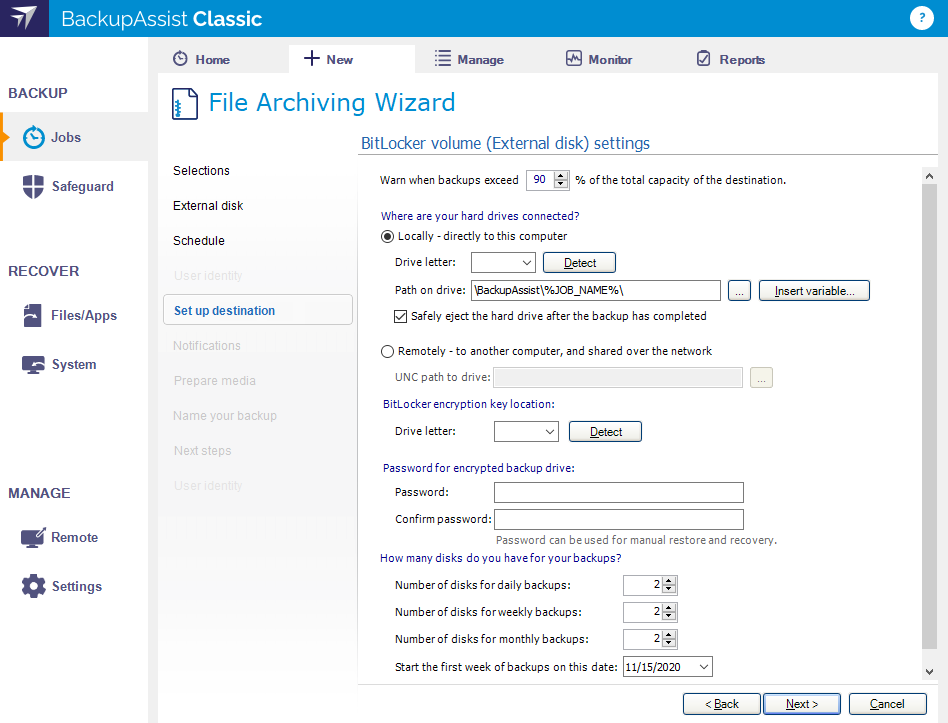This screenshot has height=723, width=948.
Task: Browse for path on drive
Action: (739, 291)
